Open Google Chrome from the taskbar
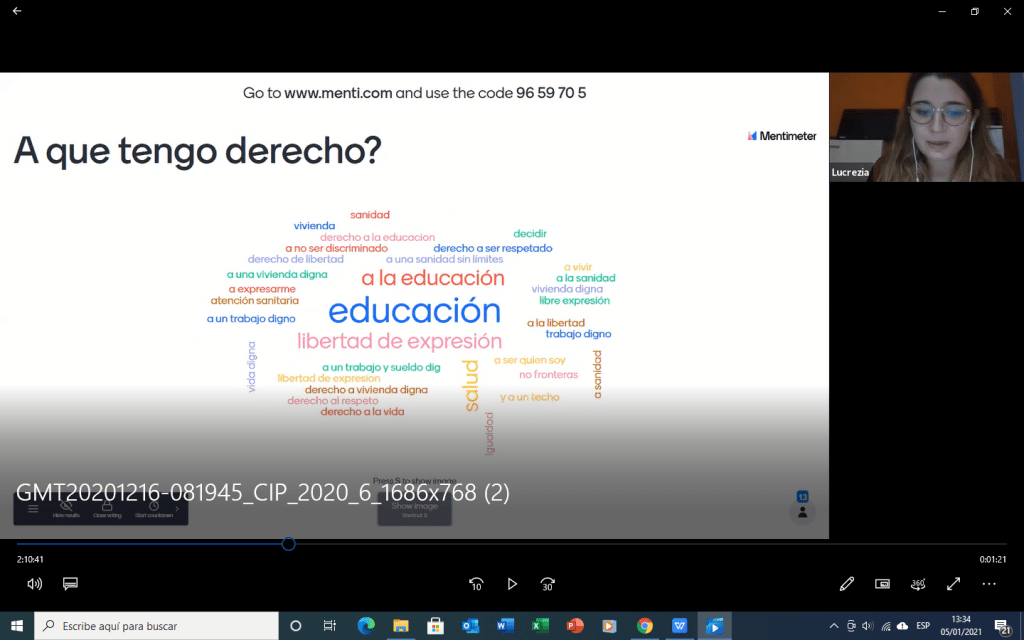This screenshot has height=640, width=1024. point(645,626)
